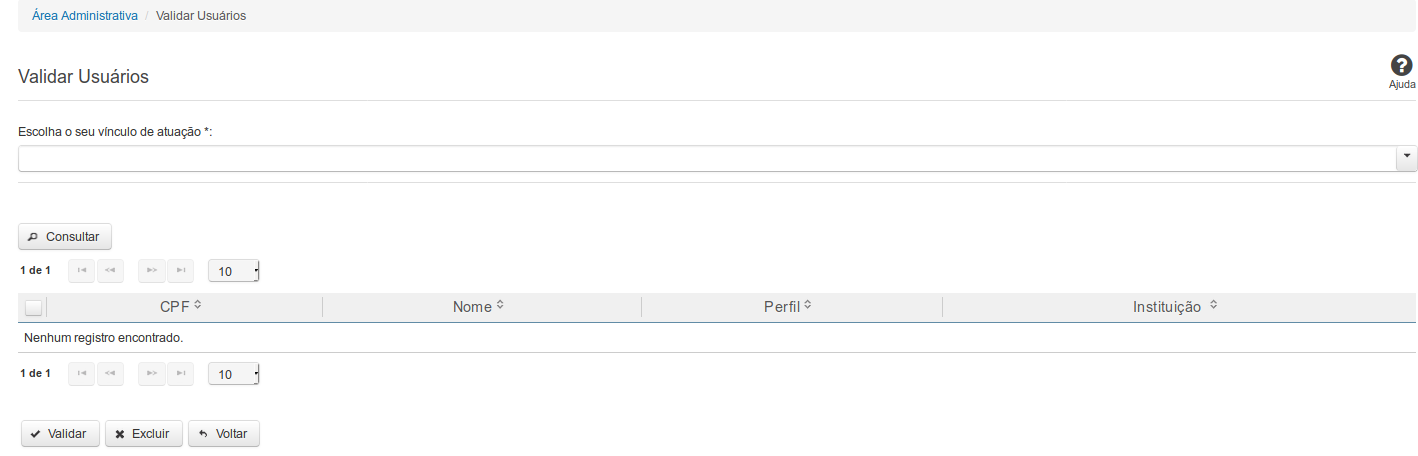The image size is (1418, 456).
Task: Click the Validar button
Action: click(x=59, y=434)
